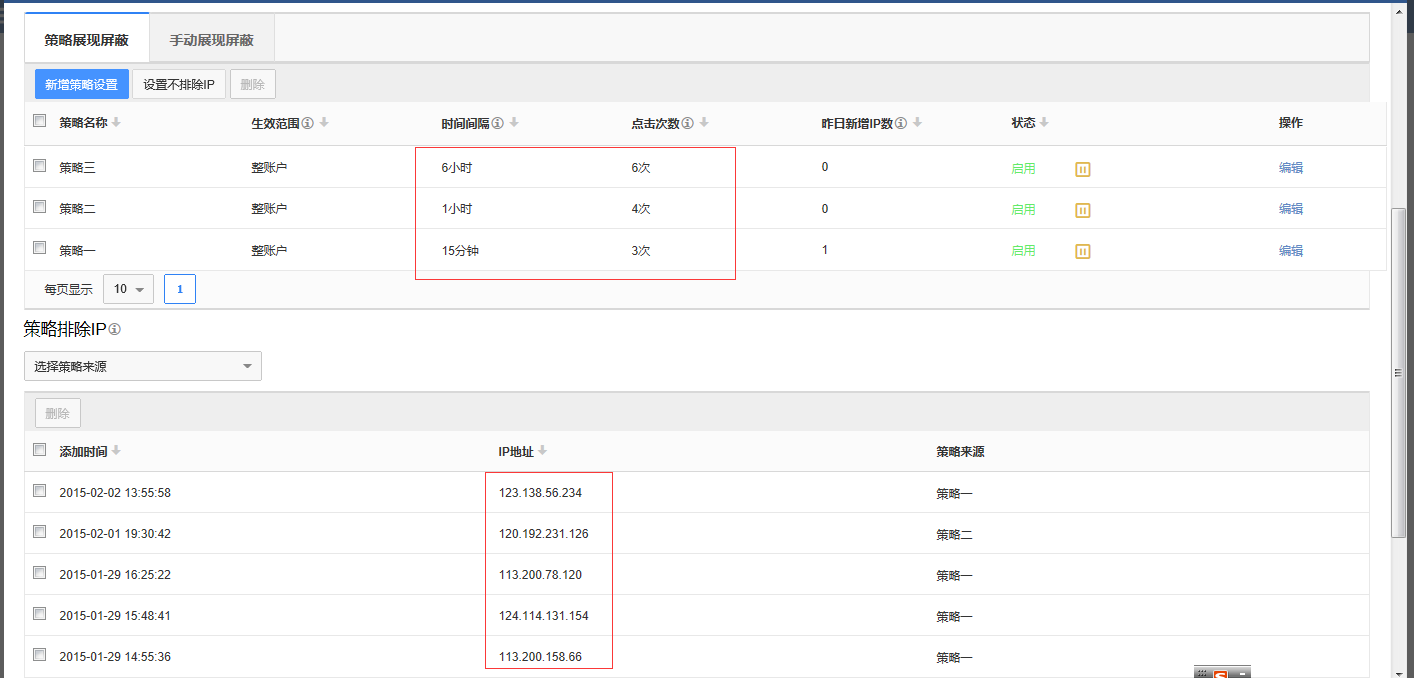Open the 每页显示 page size dropdown
1414x678 pixels.
[128, 289]
